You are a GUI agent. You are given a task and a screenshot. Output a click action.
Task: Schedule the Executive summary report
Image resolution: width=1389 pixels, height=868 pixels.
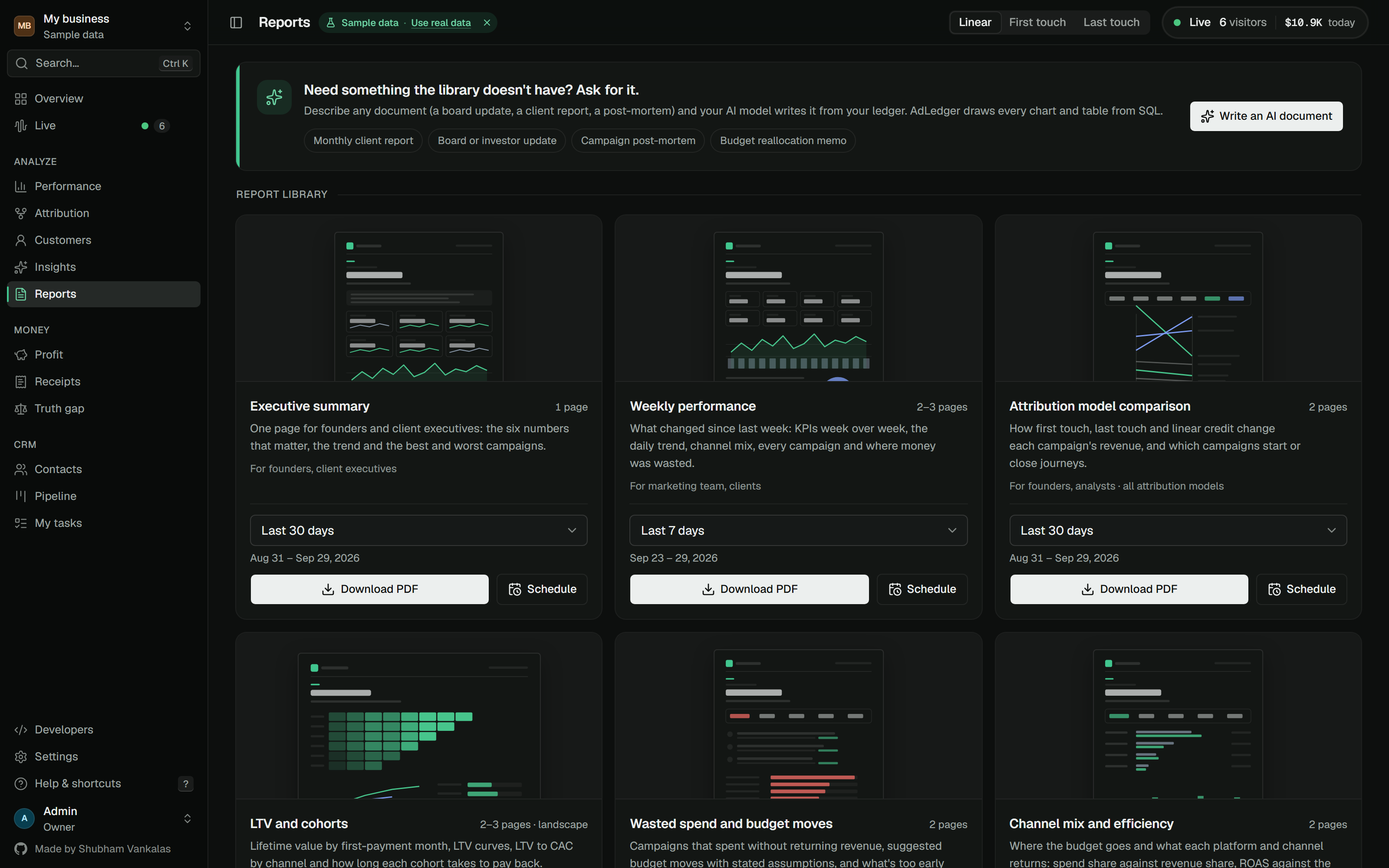coord(542,589)
